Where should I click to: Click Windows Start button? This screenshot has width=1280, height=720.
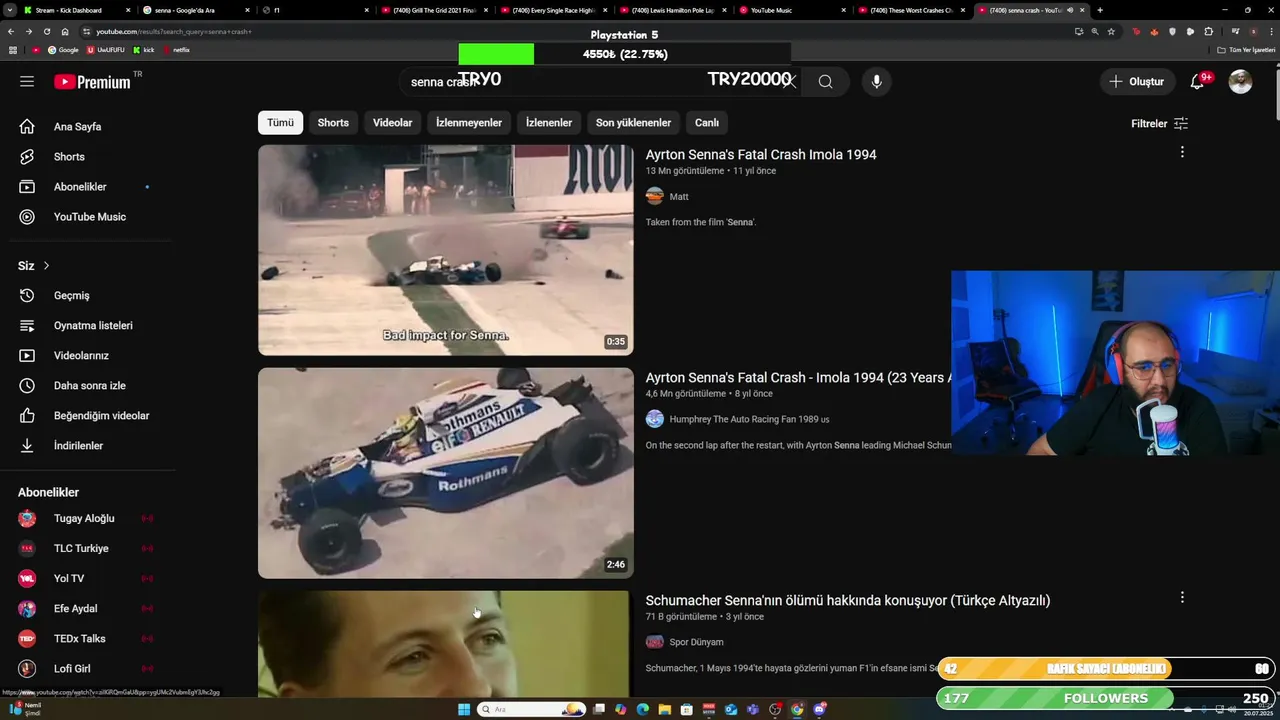pyautogui.click(x=464, y=709)
